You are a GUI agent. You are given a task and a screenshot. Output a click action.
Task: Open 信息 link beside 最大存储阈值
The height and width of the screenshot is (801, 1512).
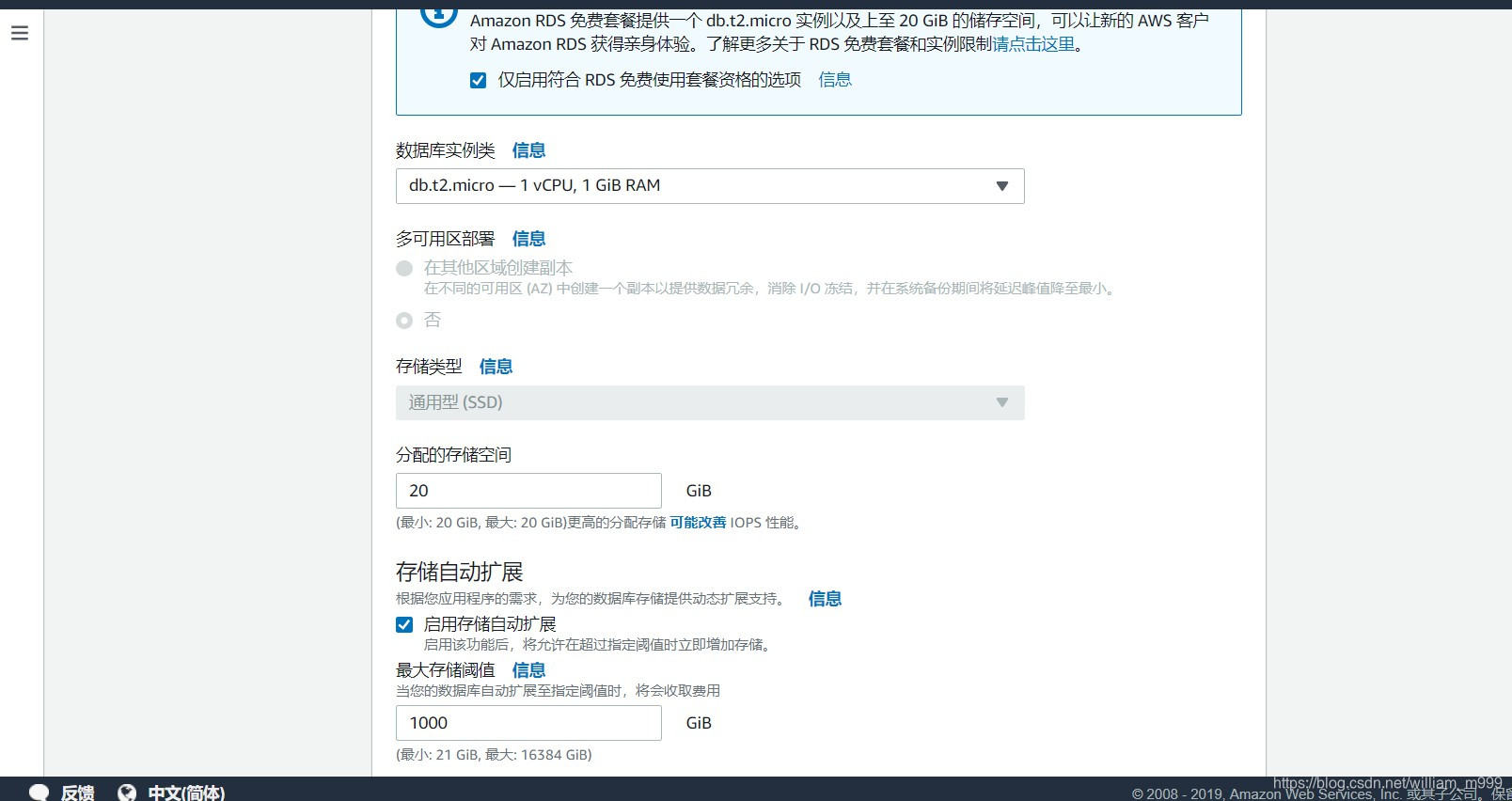528,670
